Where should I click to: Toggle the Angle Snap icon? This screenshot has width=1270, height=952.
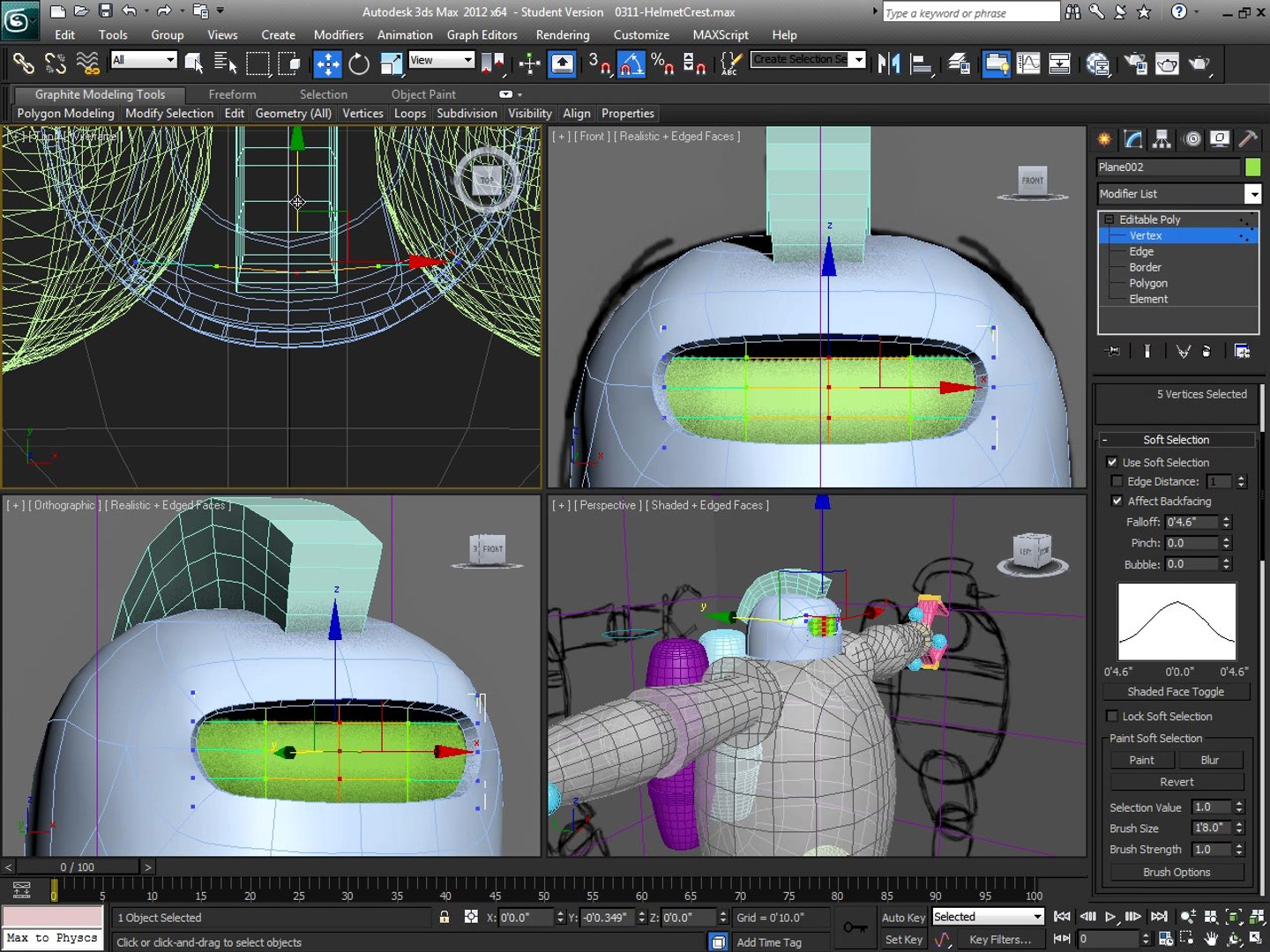coord(631,63)
